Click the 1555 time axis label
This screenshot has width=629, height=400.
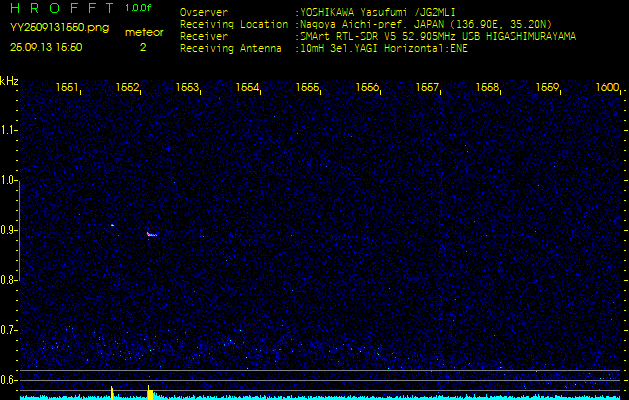pyautogui.click(x=307, y=87)
